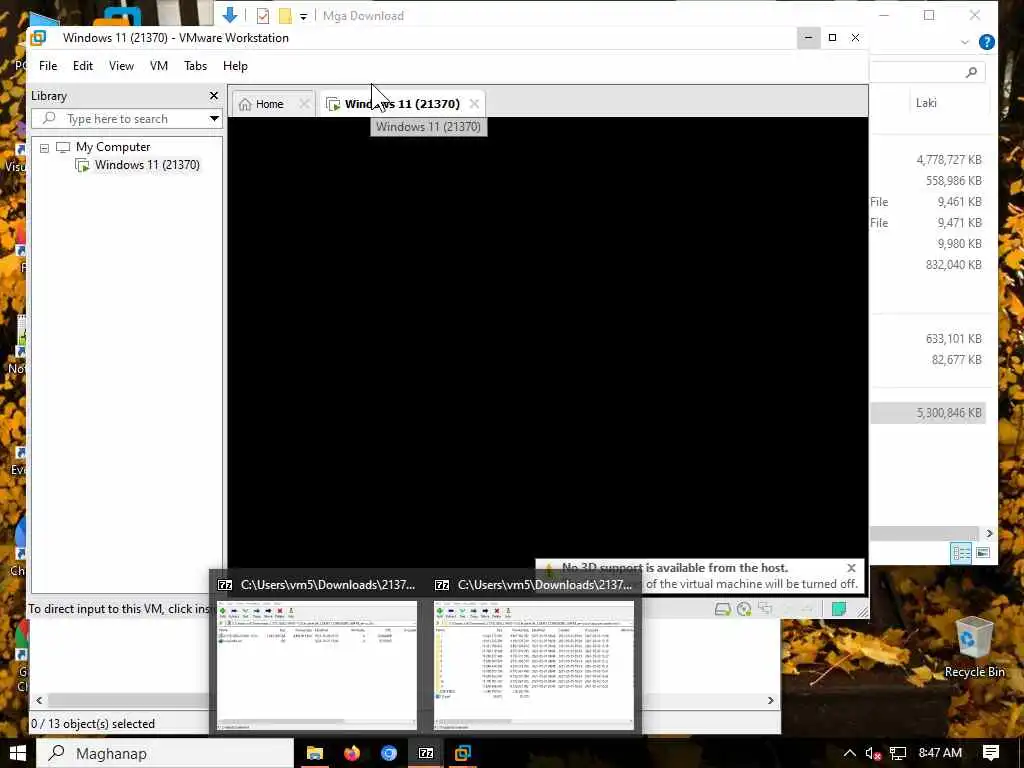
Task: Open the Action Center notifications icon
Action: point(991,753)
